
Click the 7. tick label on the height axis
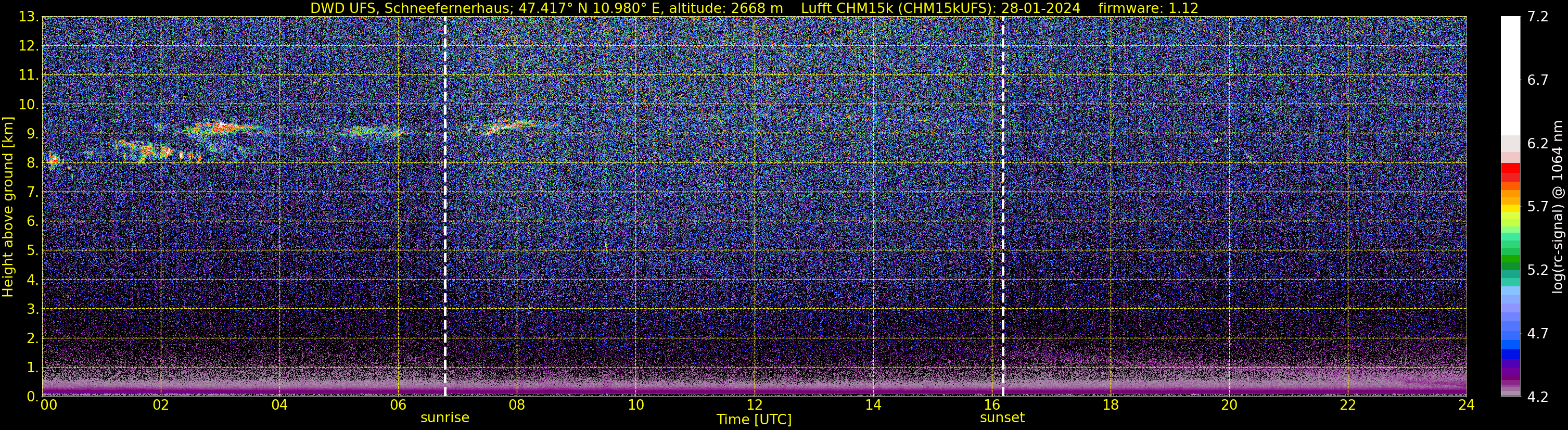pyautogui.click(x=33, y=193)
